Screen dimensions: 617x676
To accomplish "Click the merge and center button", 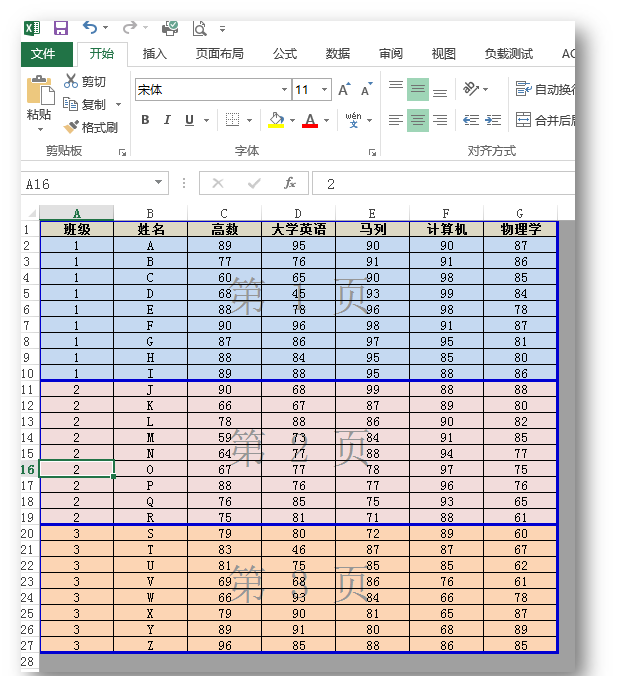I will 545,120.
